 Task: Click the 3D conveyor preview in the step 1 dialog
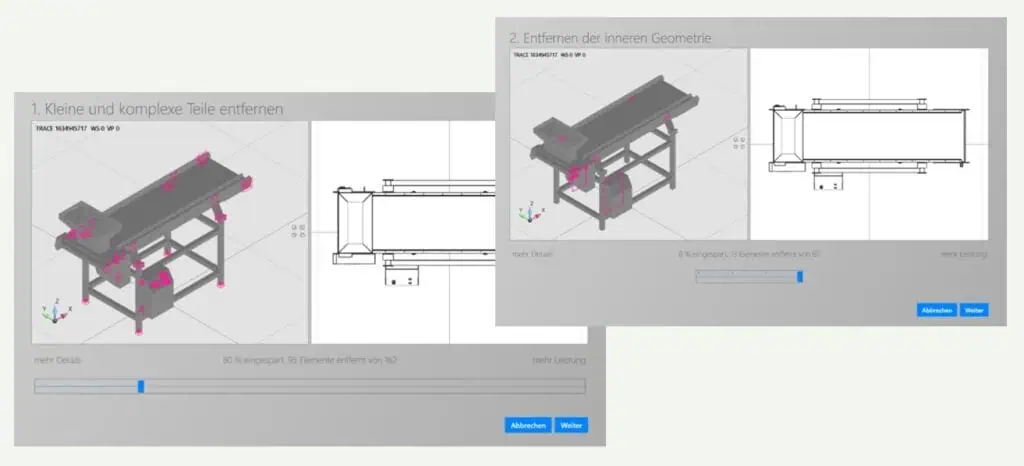pos(170,232)
